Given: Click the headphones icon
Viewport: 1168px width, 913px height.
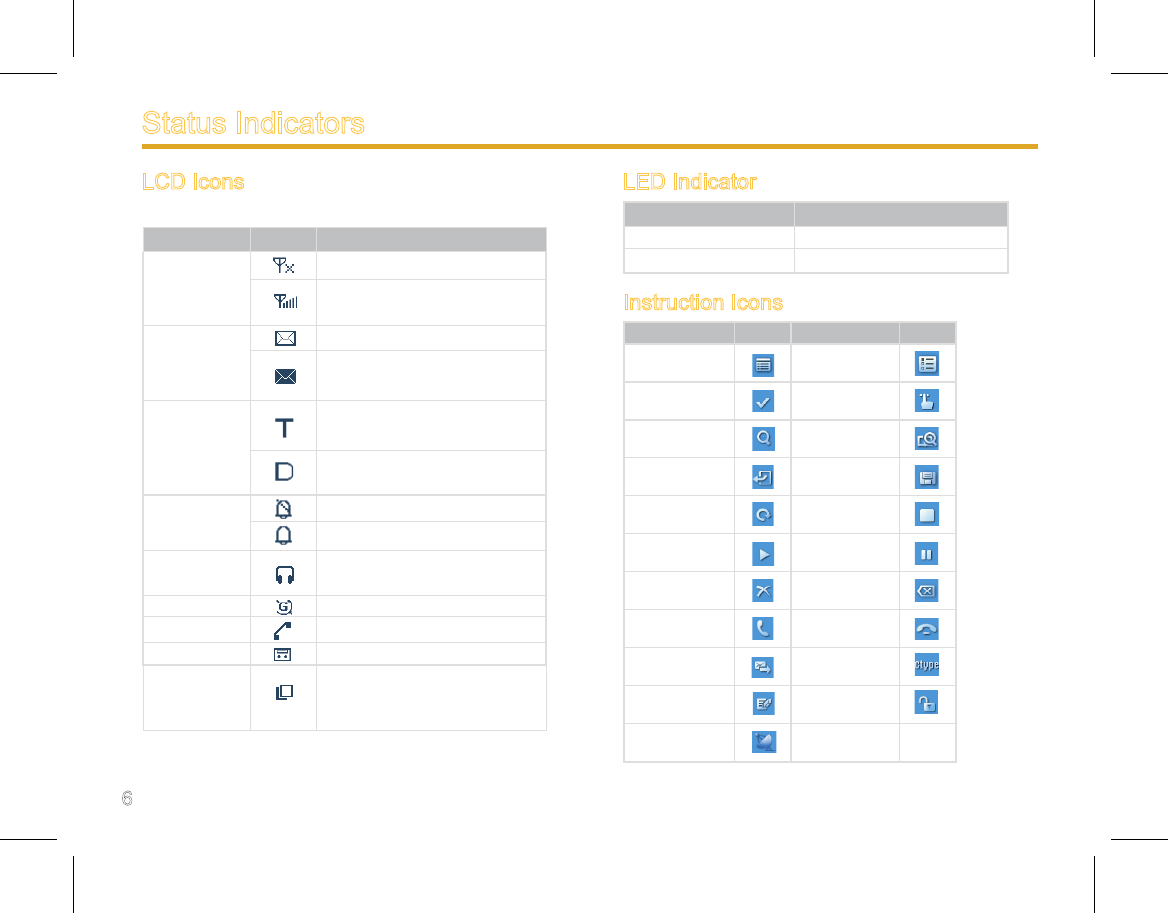Looking at the screenshot, I should 285,574.
